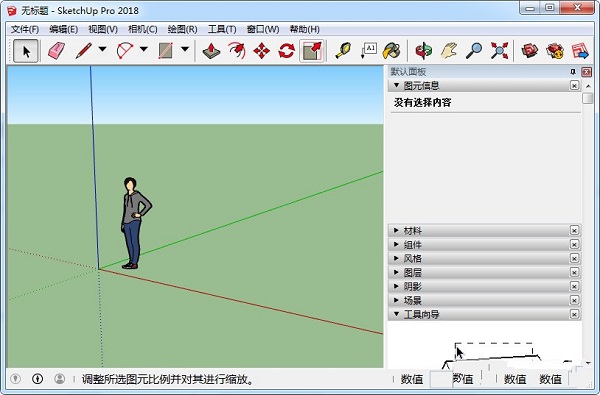Choose the pink Eraser tool
Image resolution: width=600 pixels, height=395 pixels.
coord(56,51)
